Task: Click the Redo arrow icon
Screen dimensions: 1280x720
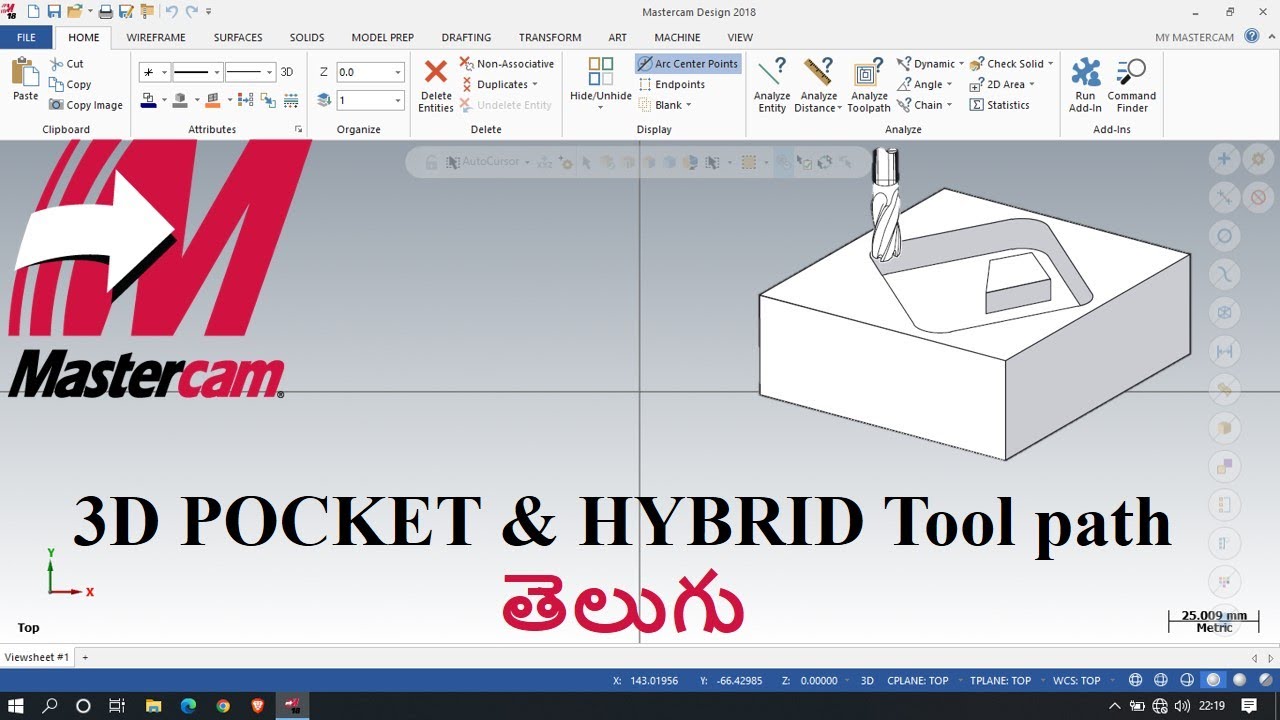Action: click(x=191, y=12)
